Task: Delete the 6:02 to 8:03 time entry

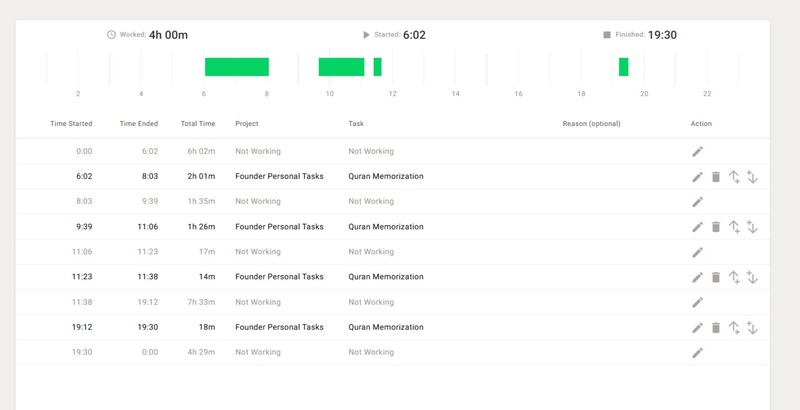Action: (x=716, y=177)
